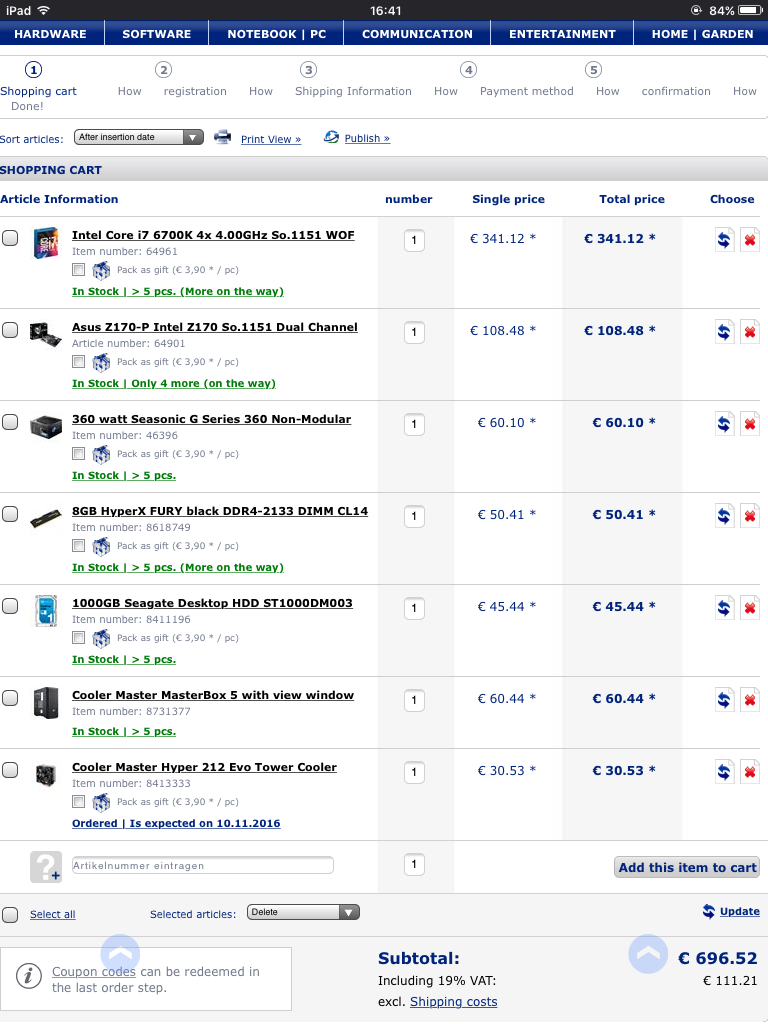Click the question mark add-article icon
Image resolution: width=768 pixels, height=1024 pixels.
point(46,867)
